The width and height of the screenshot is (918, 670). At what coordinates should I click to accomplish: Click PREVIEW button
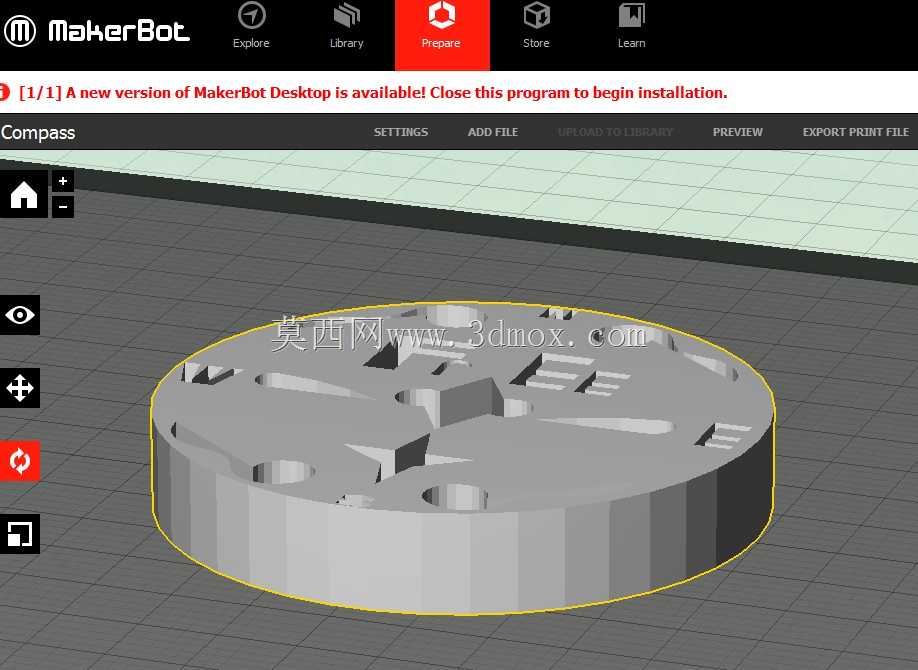tap(738, 132)
